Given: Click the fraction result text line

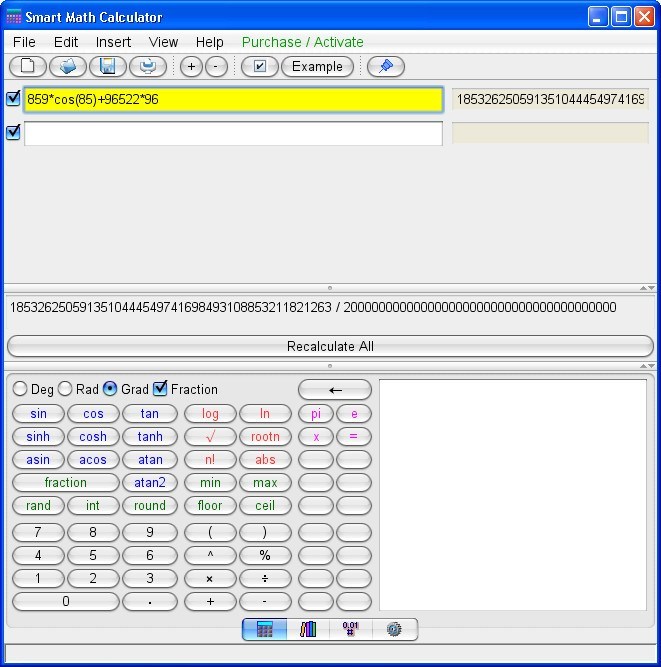Looking at the screenshot, I should (313, 307).
